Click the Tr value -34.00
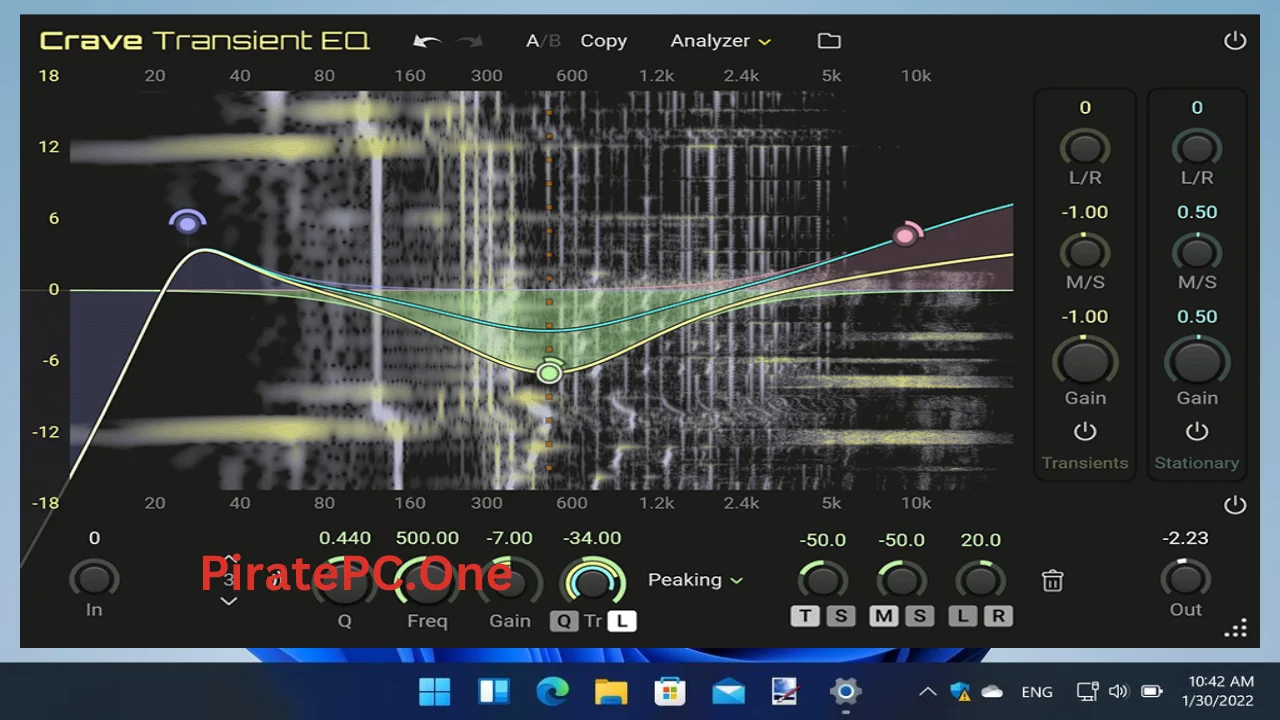This screenshot has width=1280, height=720. point(592,538)
